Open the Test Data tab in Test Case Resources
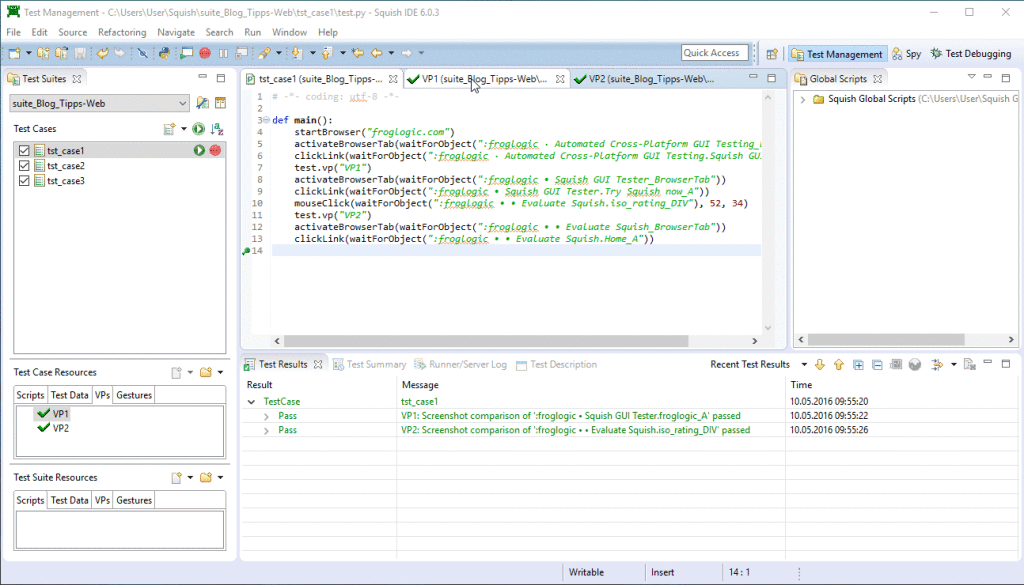This screenshot has width=1024, height=585. [69, 395]
